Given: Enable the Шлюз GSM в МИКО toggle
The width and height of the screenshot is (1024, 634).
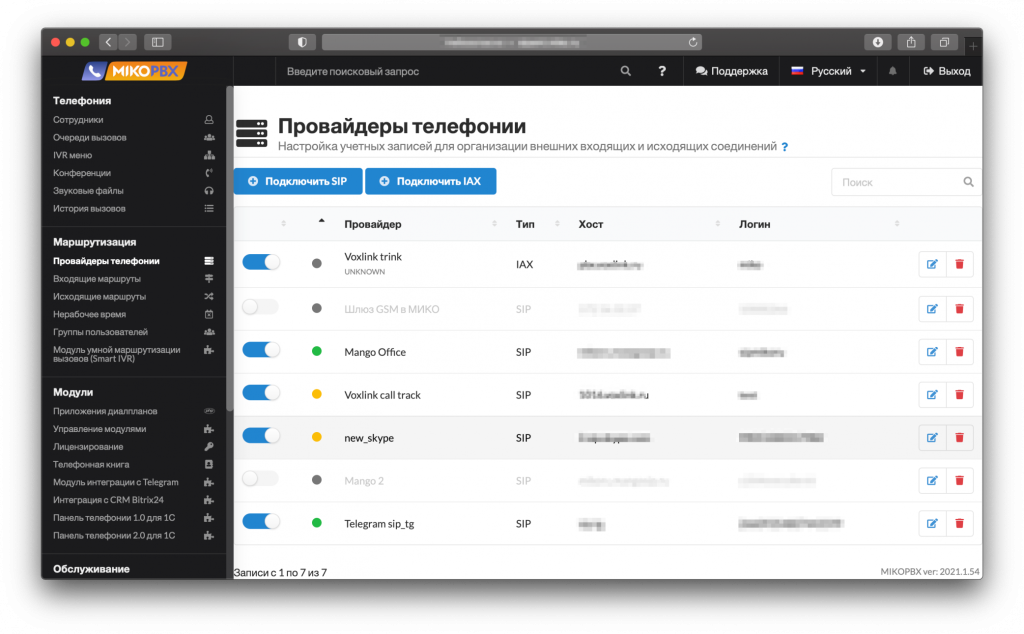Looking at the screenshot, I should point(261,308).
